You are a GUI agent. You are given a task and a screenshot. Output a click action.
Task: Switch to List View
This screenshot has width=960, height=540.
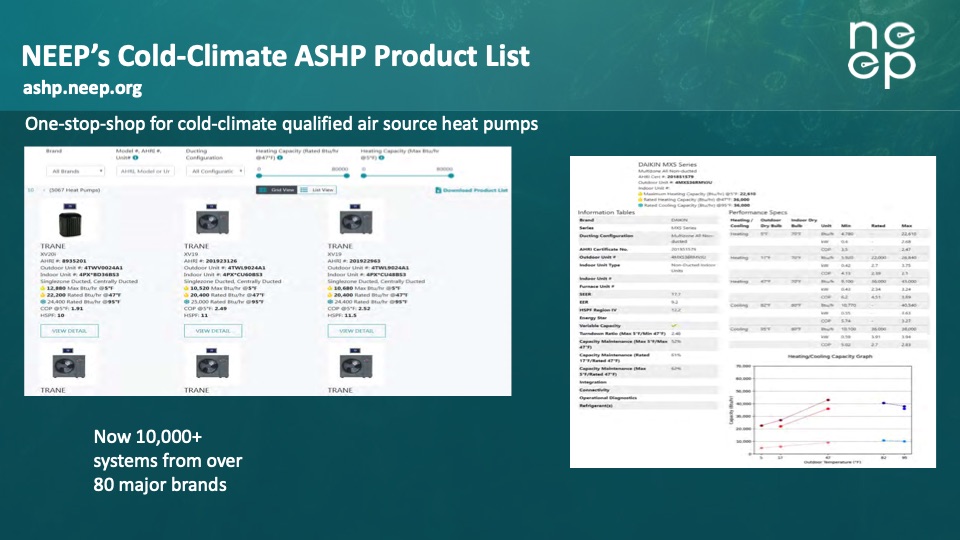[317, 190]
